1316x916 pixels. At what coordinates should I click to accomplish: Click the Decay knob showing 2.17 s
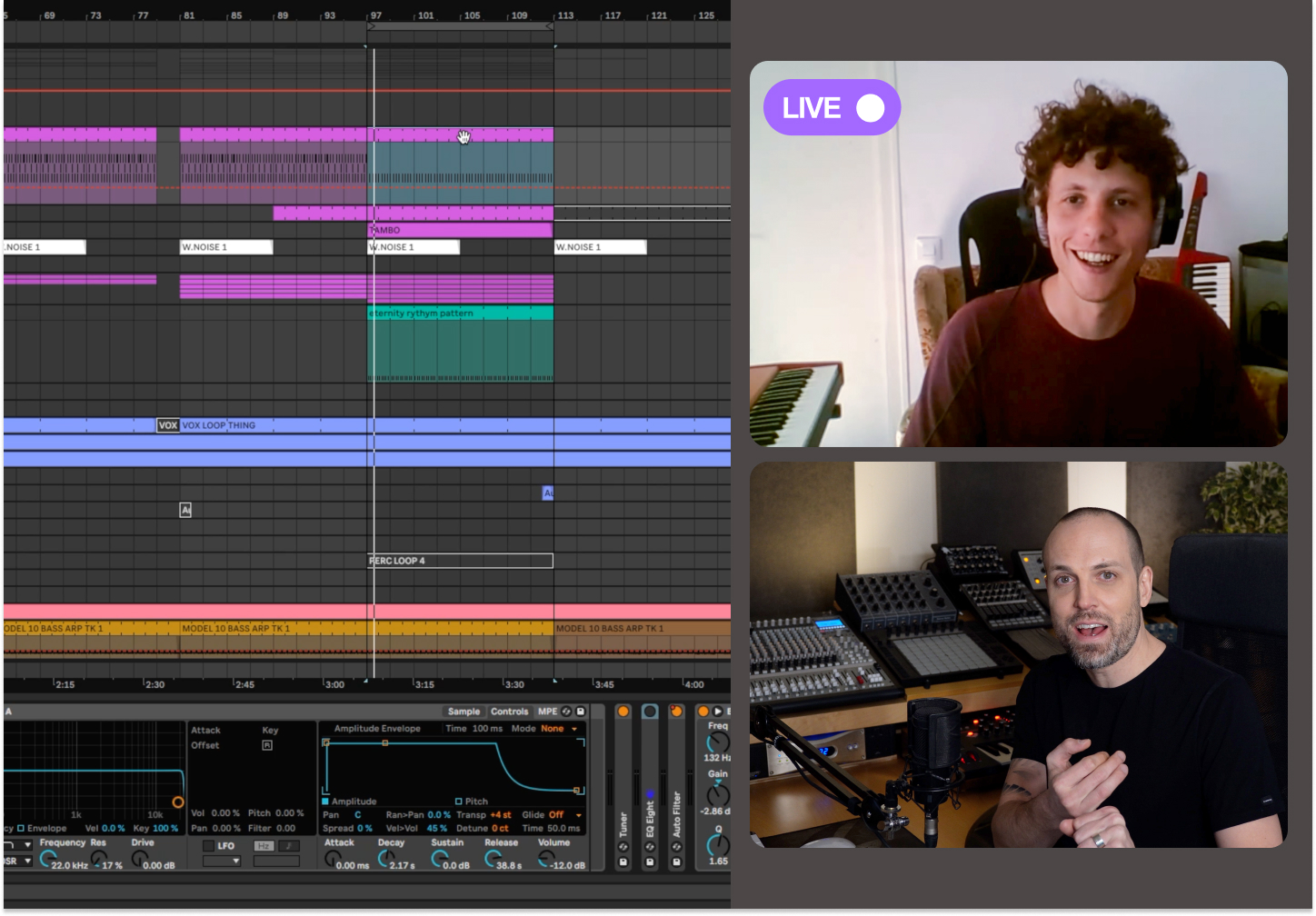tap(385, 856)
